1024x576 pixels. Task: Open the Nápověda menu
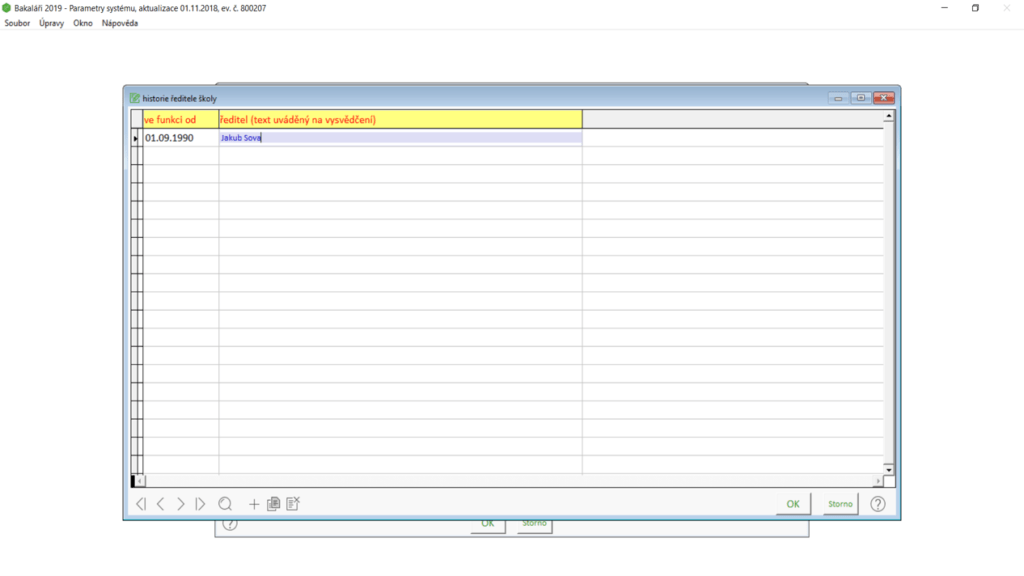pos(120,23)
